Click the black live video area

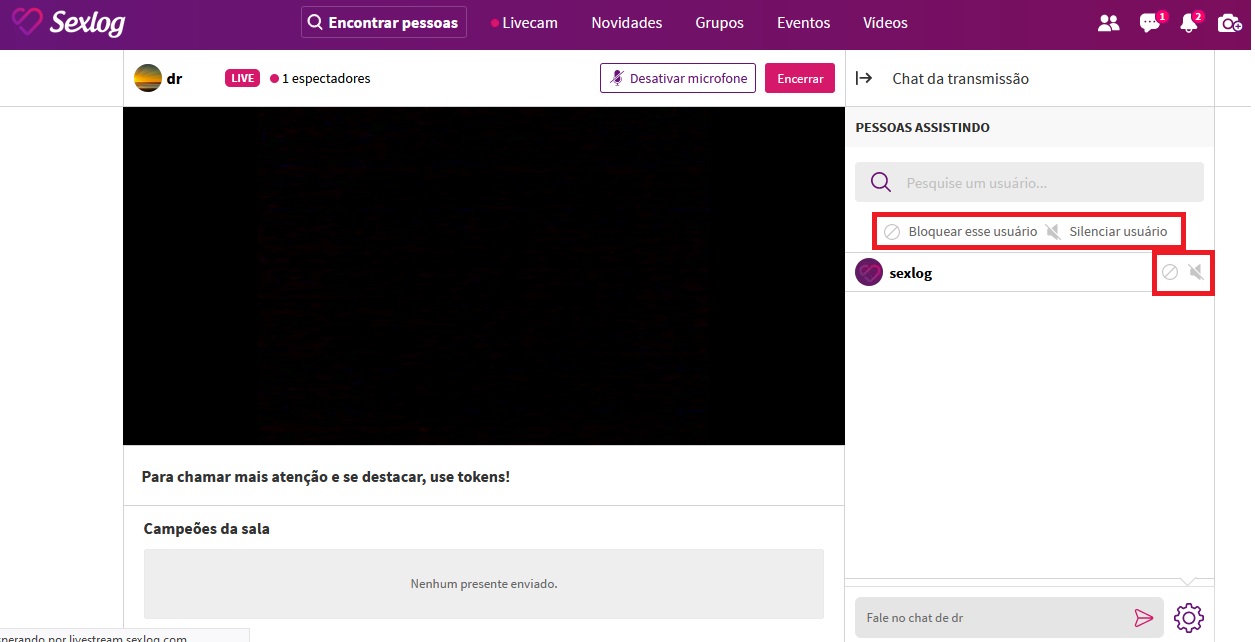pos(484,276)
